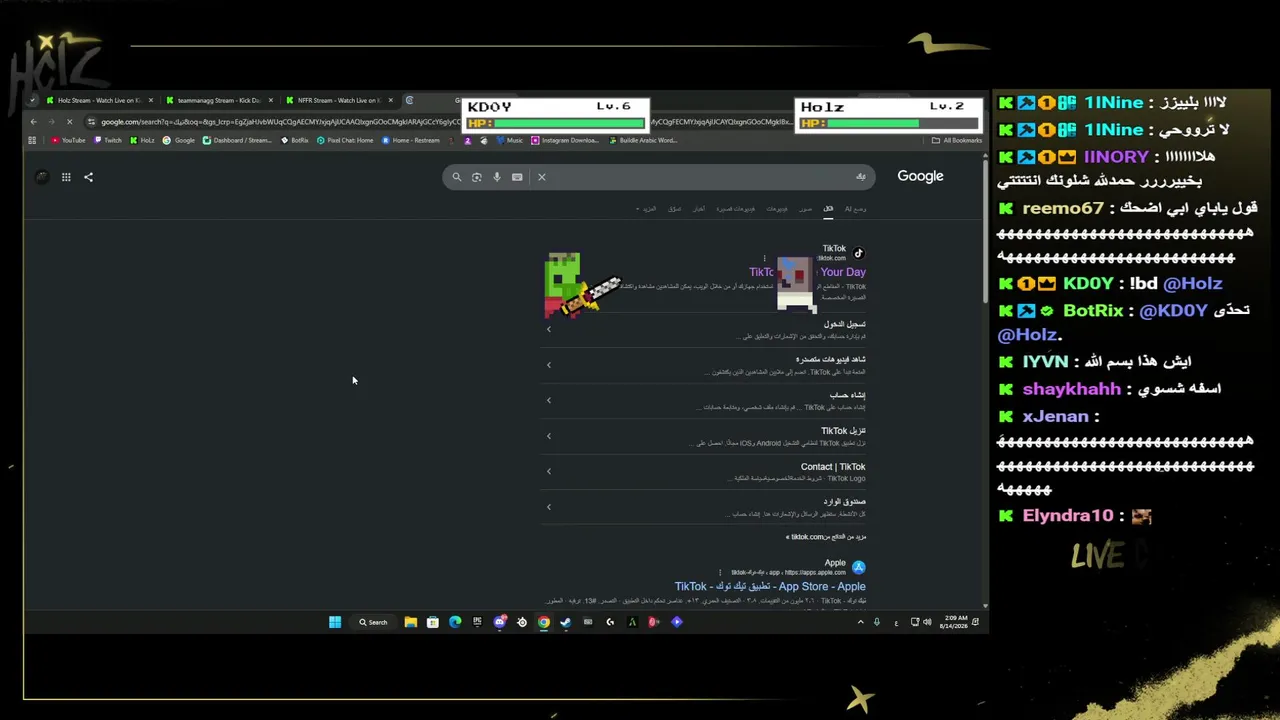Go forward in Chrome navigation
Screen dimensions: 1280x720
[51, 122]
